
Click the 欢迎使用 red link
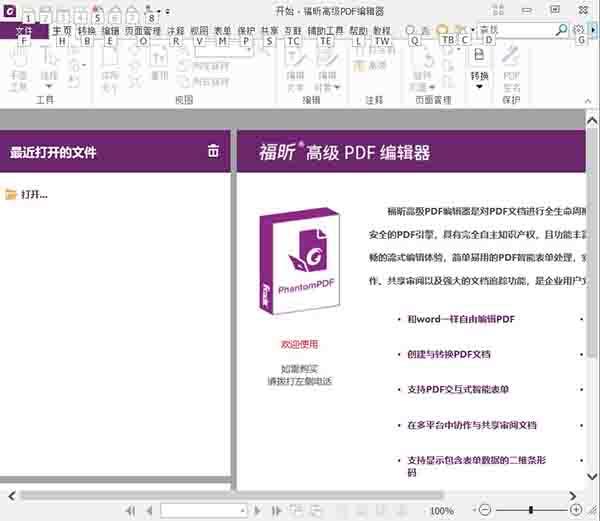[x=300, y=344]
